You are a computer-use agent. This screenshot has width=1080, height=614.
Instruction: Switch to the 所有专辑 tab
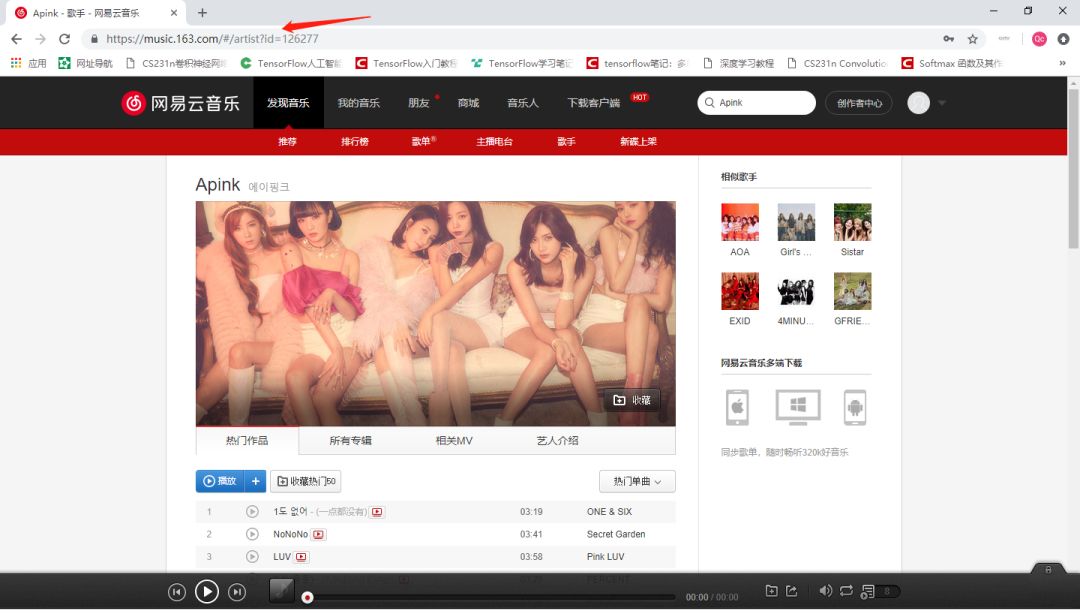point(350,440)
